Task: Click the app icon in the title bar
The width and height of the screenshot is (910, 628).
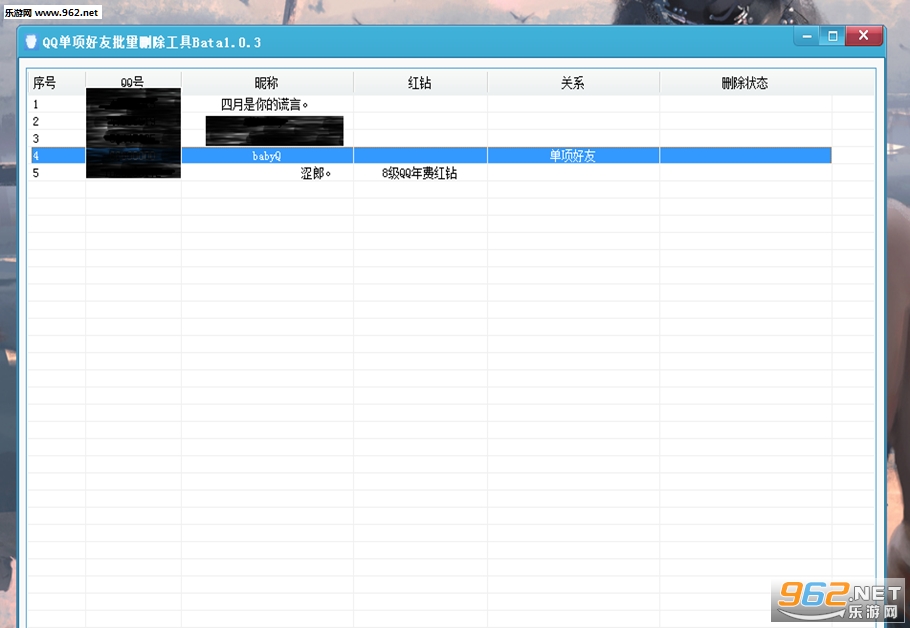Action: click(x=31, y=42)
